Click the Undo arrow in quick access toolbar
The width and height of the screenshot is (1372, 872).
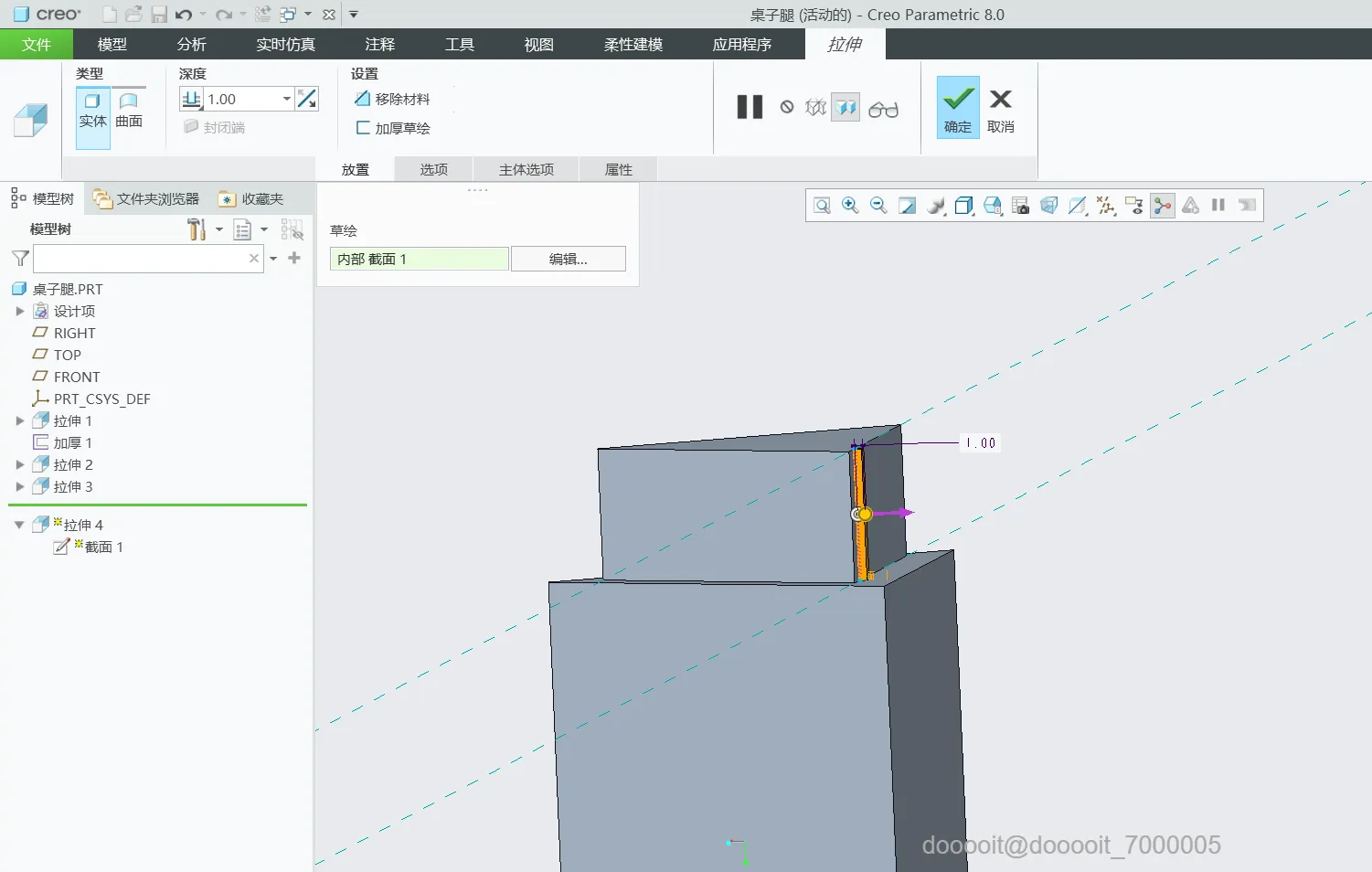[x=184, y=15]
